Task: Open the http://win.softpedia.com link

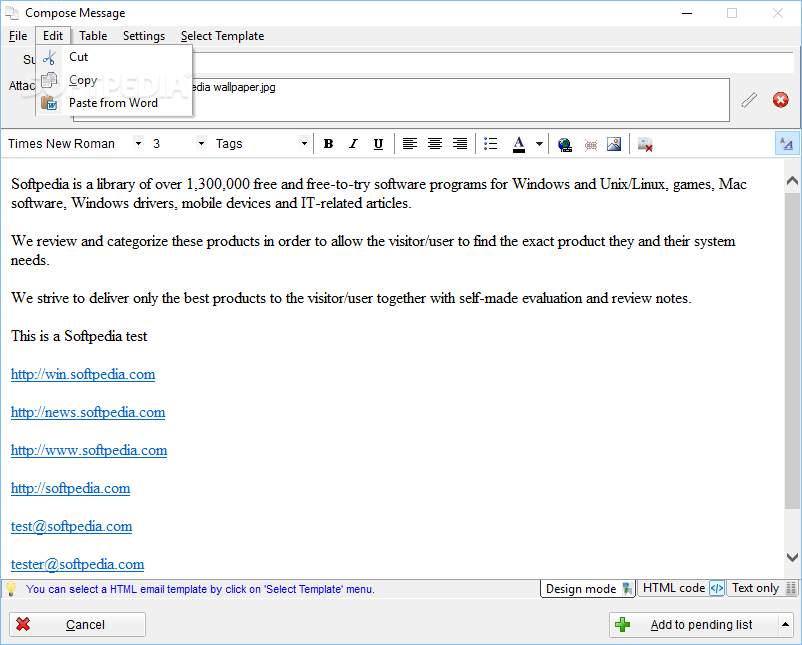Action: [83, 374]
